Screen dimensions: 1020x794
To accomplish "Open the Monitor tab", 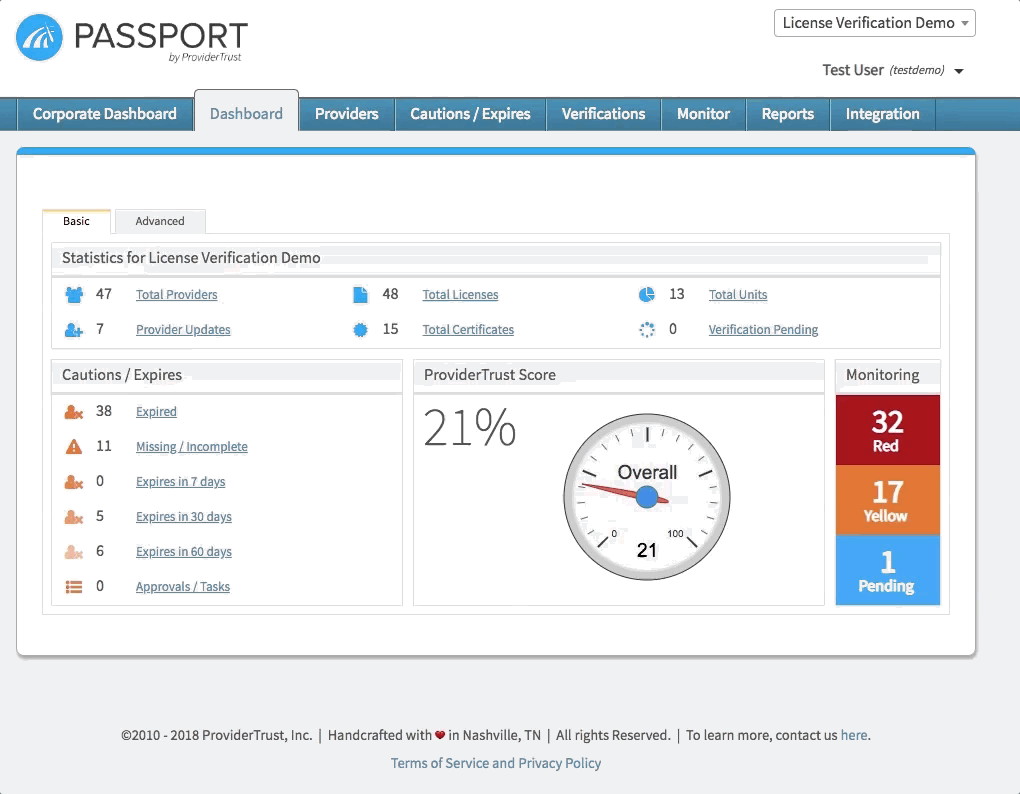I will [x=703, y=114].
